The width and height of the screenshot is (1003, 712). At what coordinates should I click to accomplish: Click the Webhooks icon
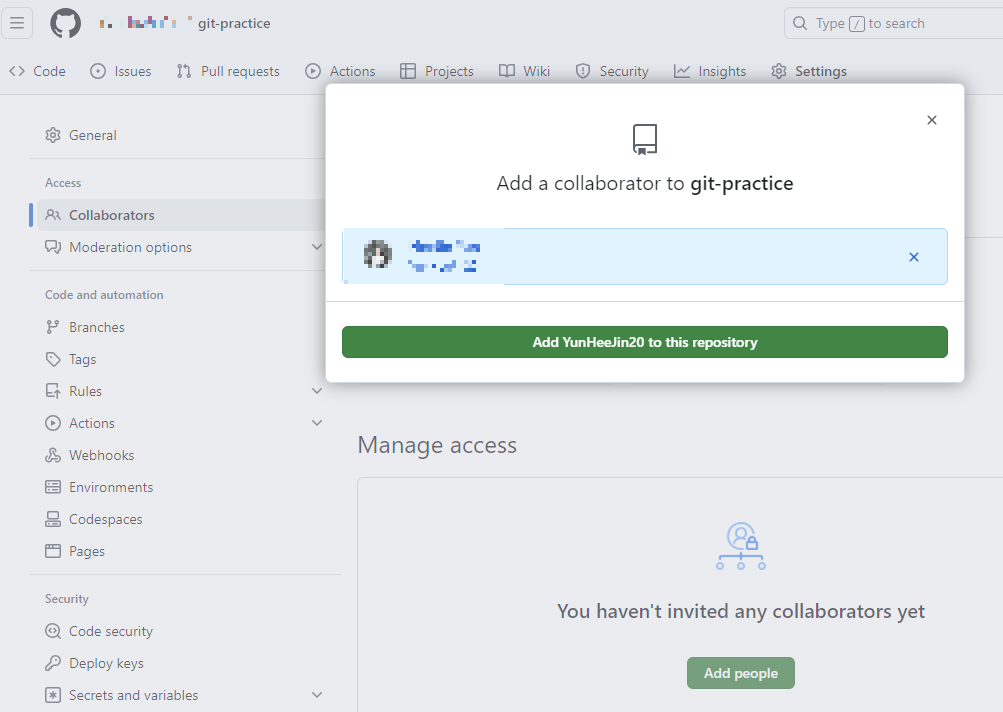[x=53, y=455]
